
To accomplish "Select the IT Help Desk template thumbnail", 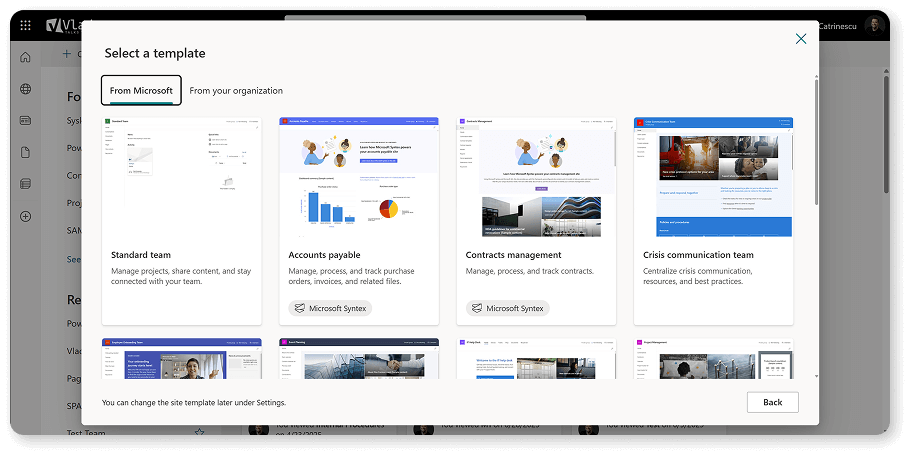I will click(536, 359).
